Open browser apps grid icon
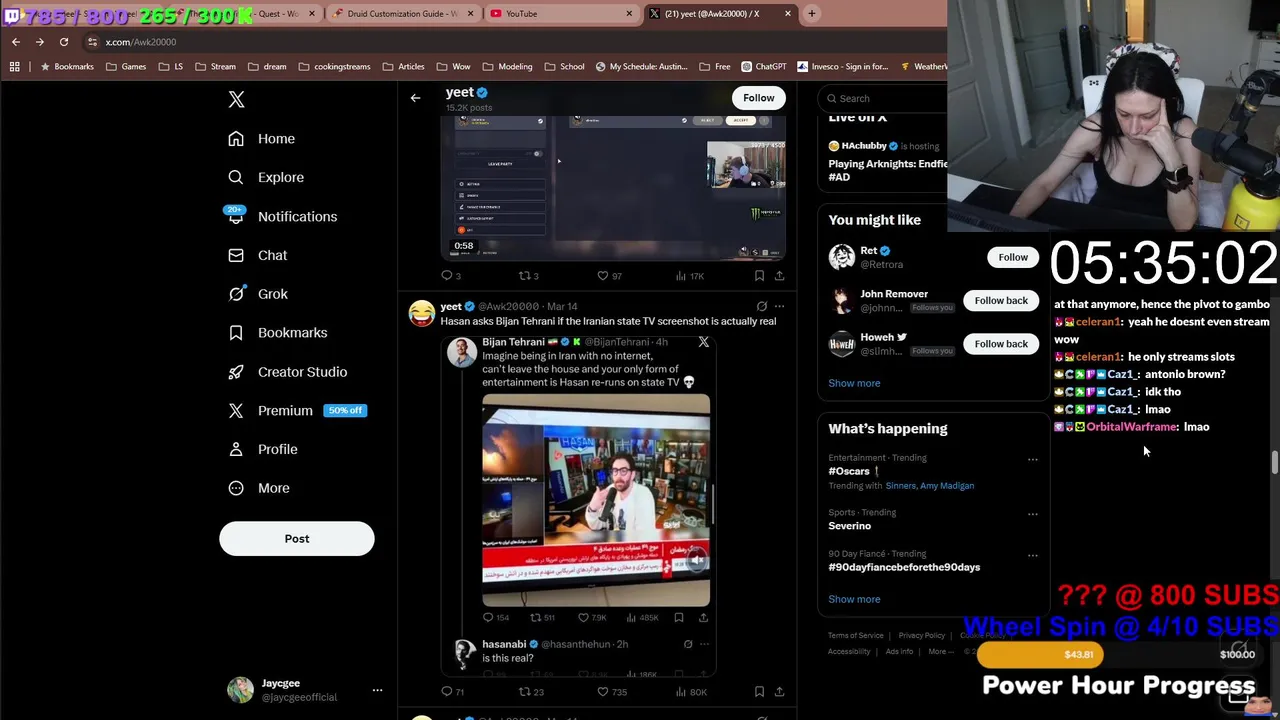This screenshot has width=1280, height=720. point(14,67)
